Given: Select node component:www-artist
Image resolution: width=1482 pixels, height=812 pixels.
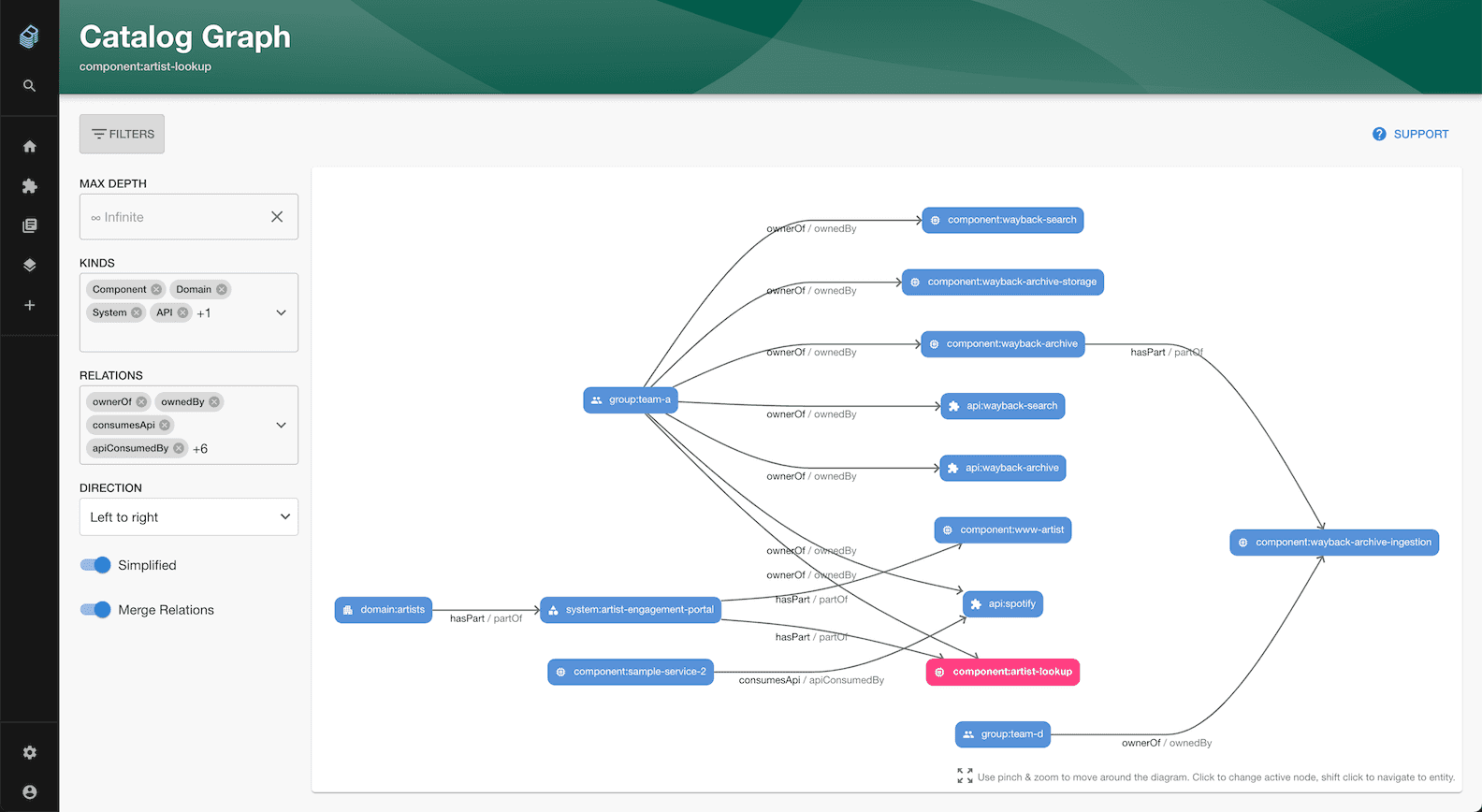Looking at the screenshot, I should point(1003,529).
